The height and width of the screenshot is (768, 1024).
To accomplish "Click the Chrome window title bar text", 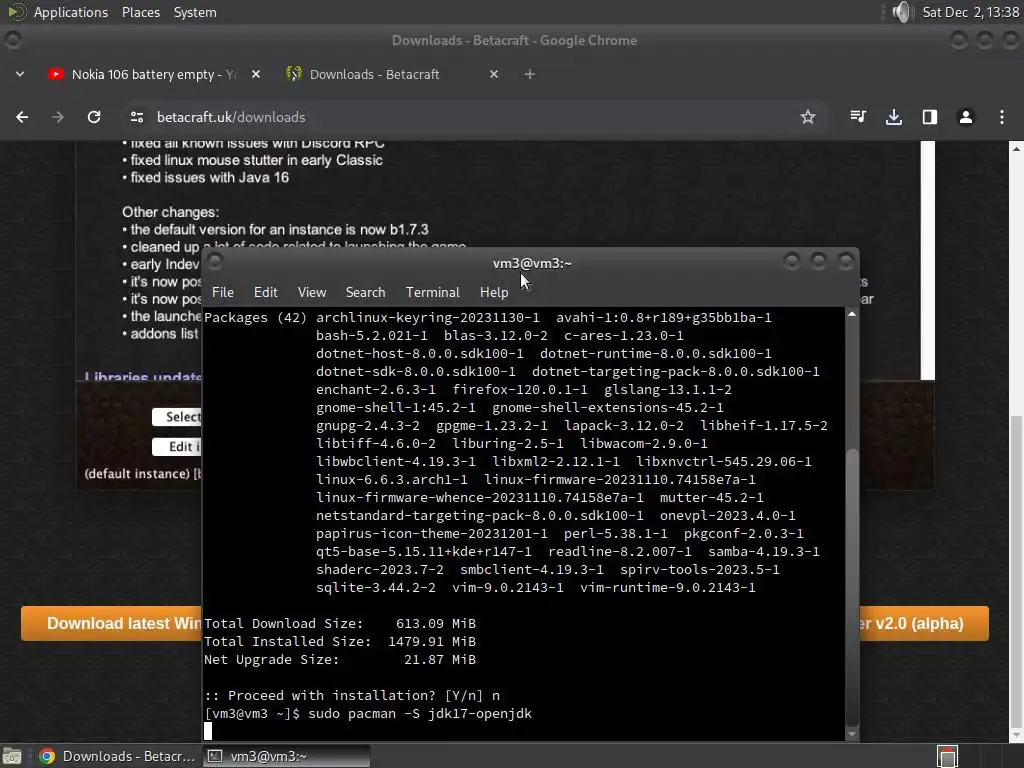I will click(514, 40).
